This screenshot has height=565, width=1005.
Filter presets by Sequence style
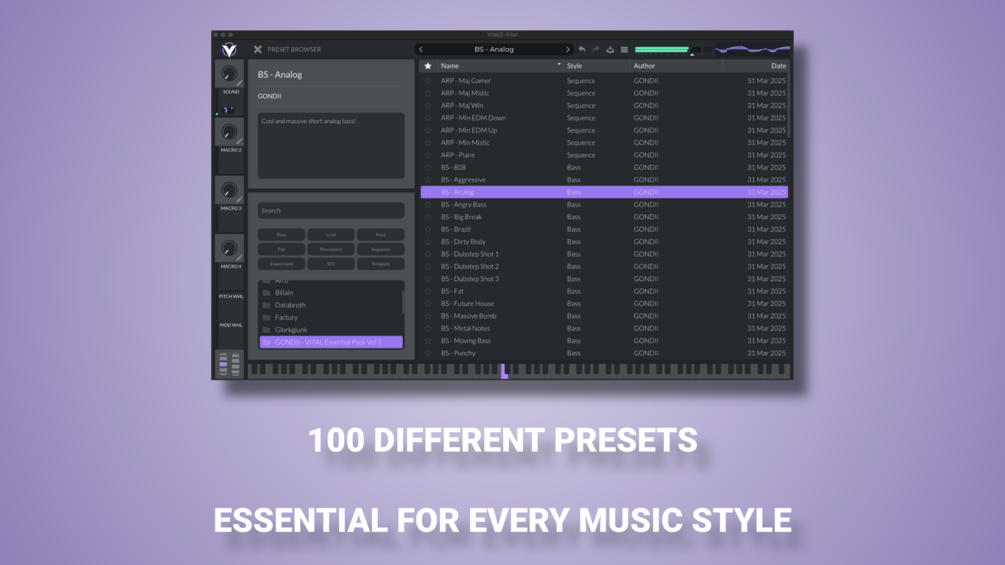click(x=381, y=249)
